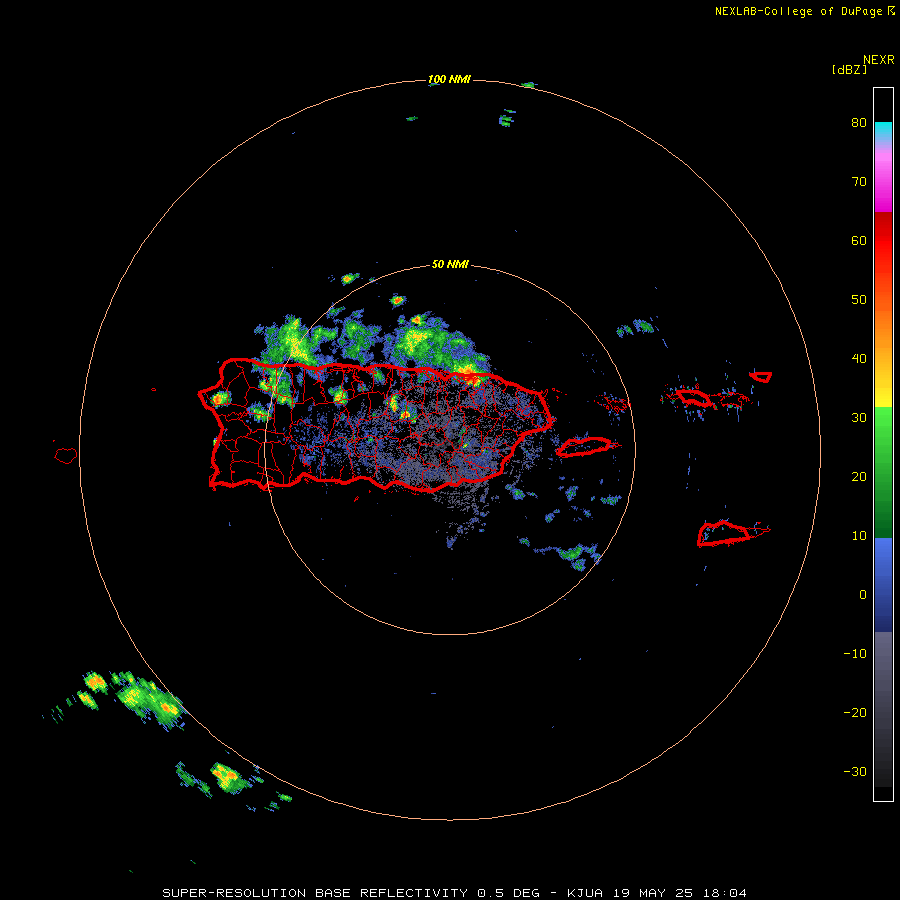Image resolution: width=900 pixels, height=900 pixels.
Task: Click the small red island outline west of Puerto Rico
Action: (x=66, y=456)
